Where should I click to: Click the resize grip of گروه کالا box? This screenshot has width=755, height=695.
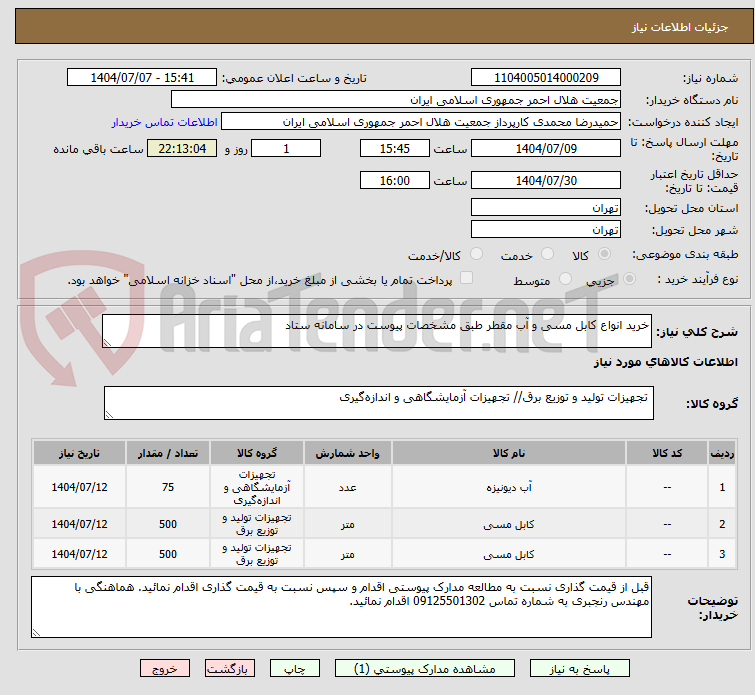point(109,414)
